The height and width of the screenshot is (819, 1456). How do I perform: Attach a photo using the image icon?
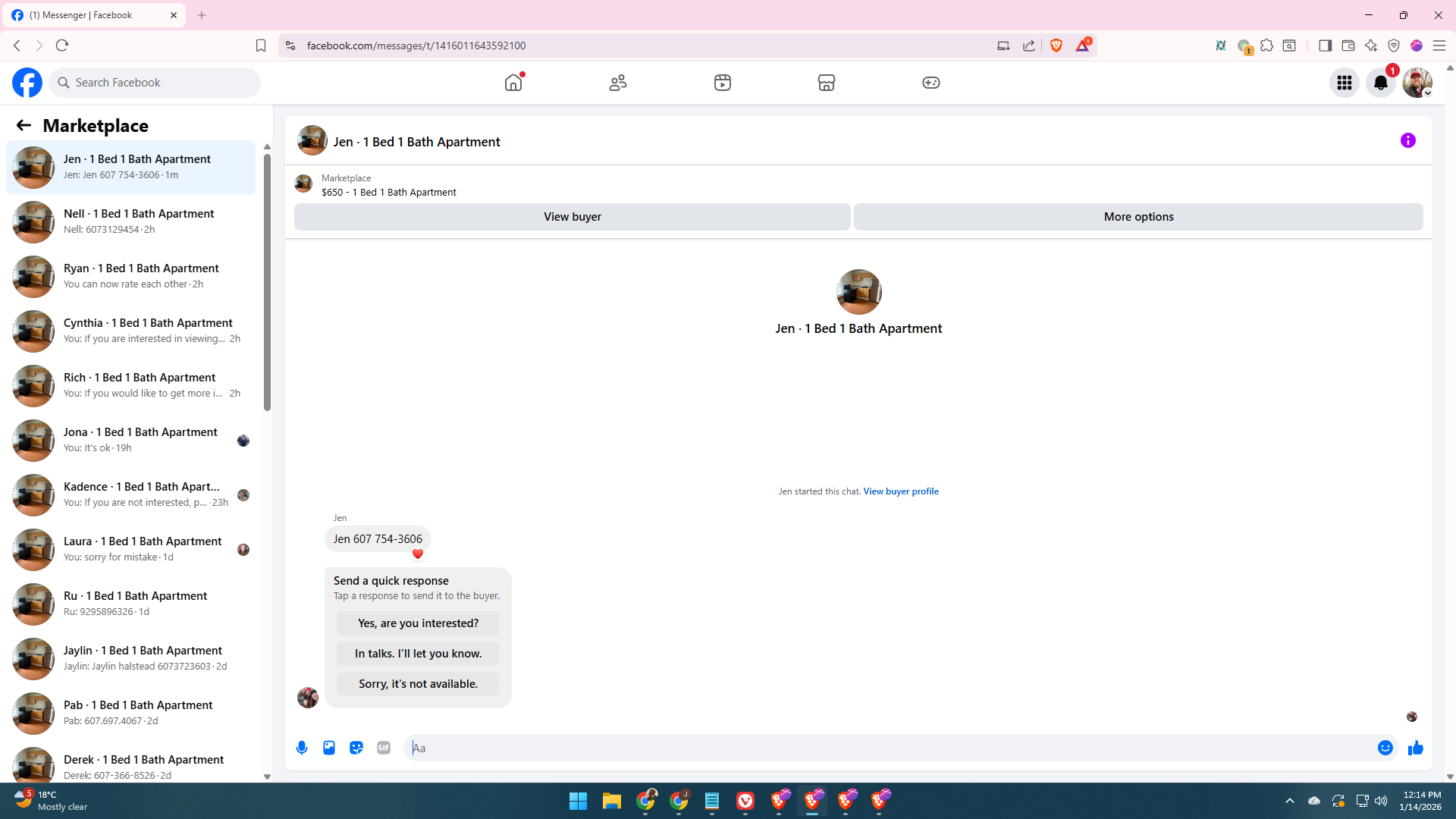pos(329,748)
